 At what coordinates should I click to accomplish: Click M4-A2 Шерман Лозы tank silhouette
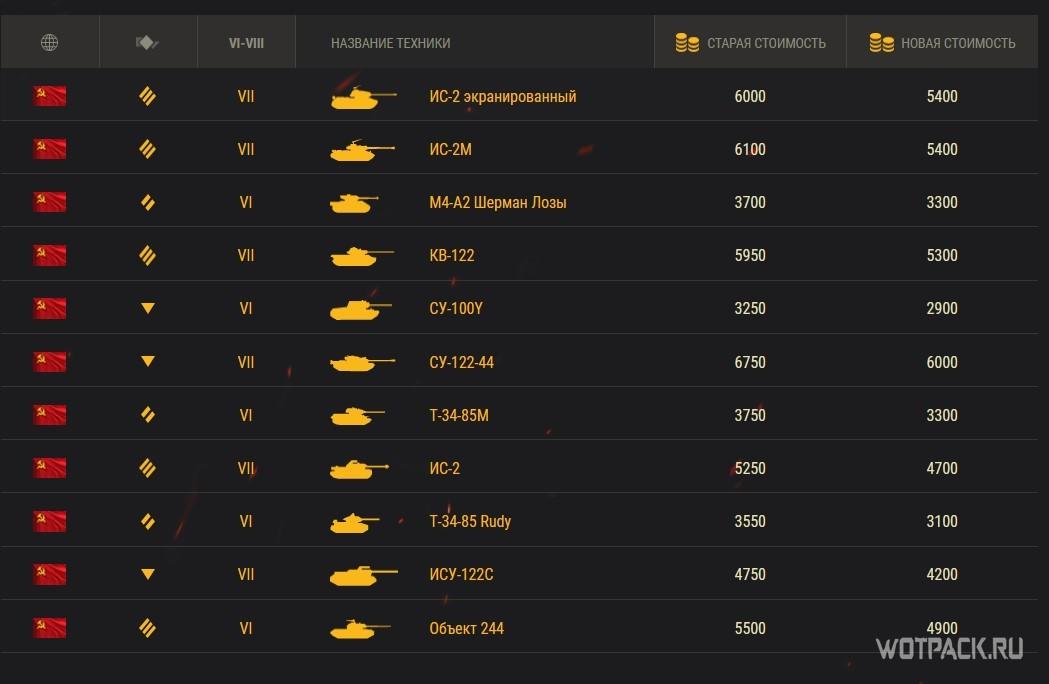pyautogui.click(x=354, y=203)
